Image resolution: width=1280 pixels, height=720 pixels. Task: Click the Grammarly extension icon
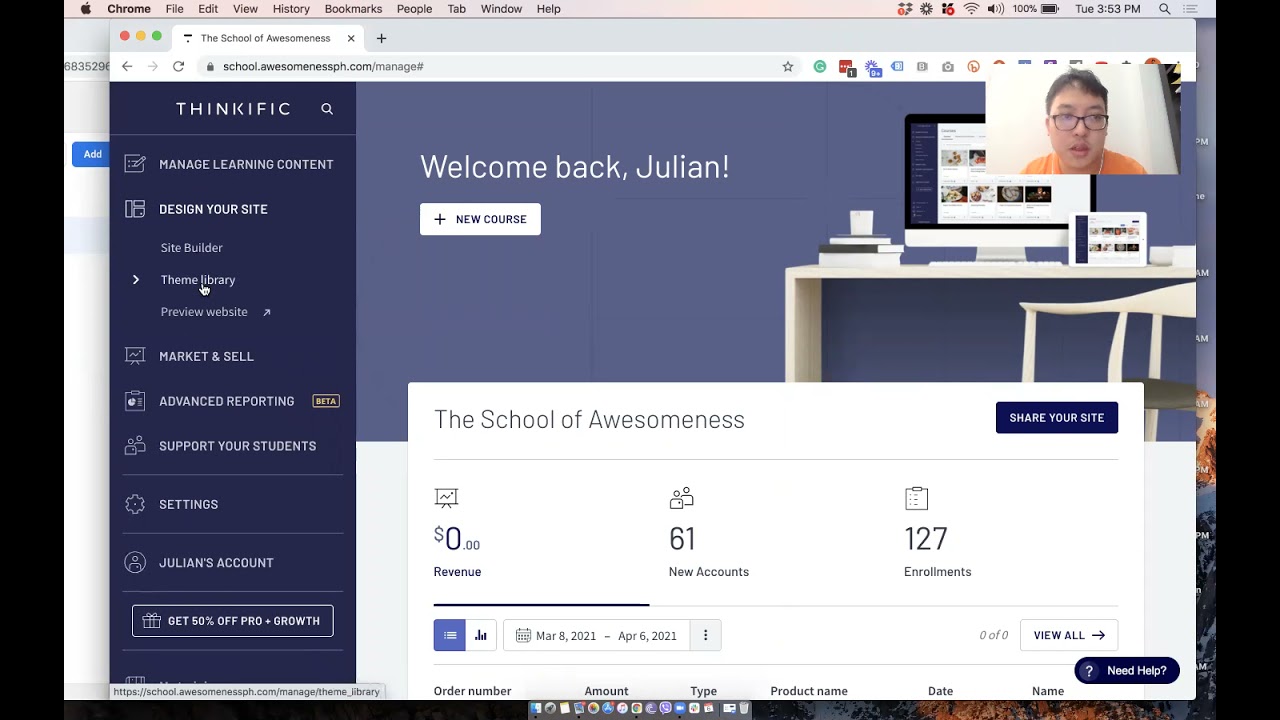(820, 66)
